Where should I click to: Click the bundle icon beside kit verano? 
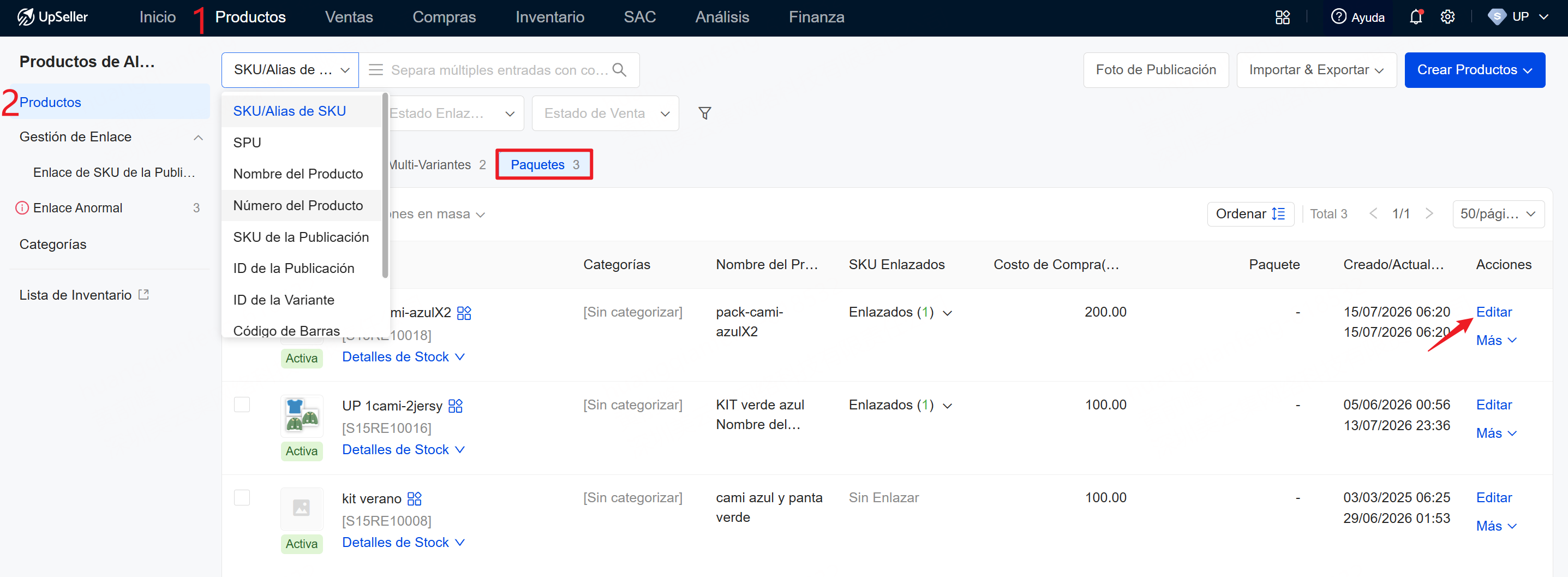[x=415, y=498]
